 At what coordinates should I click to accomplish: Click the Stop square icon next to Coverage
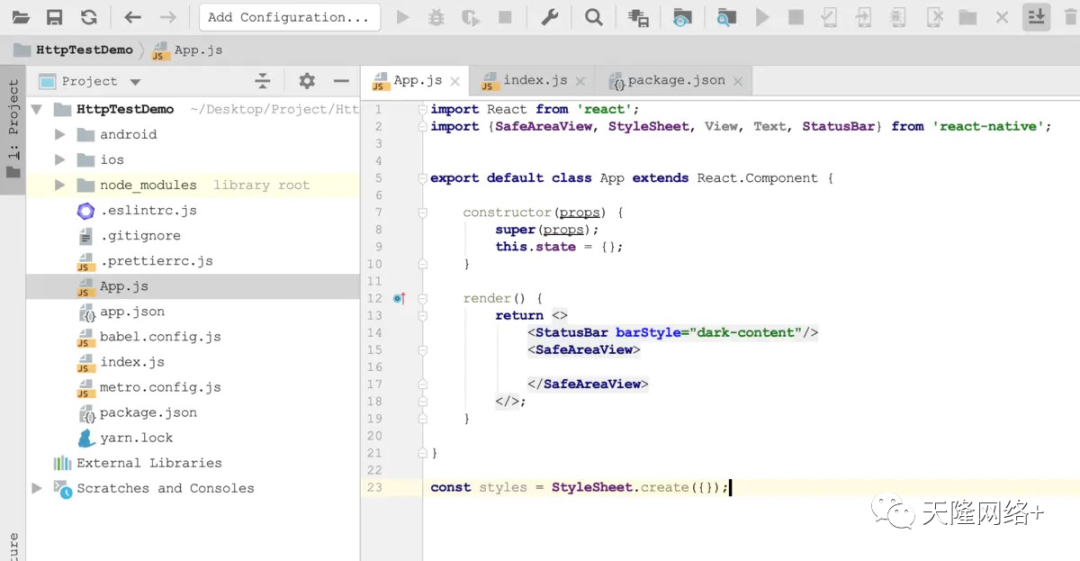[505, 17]
